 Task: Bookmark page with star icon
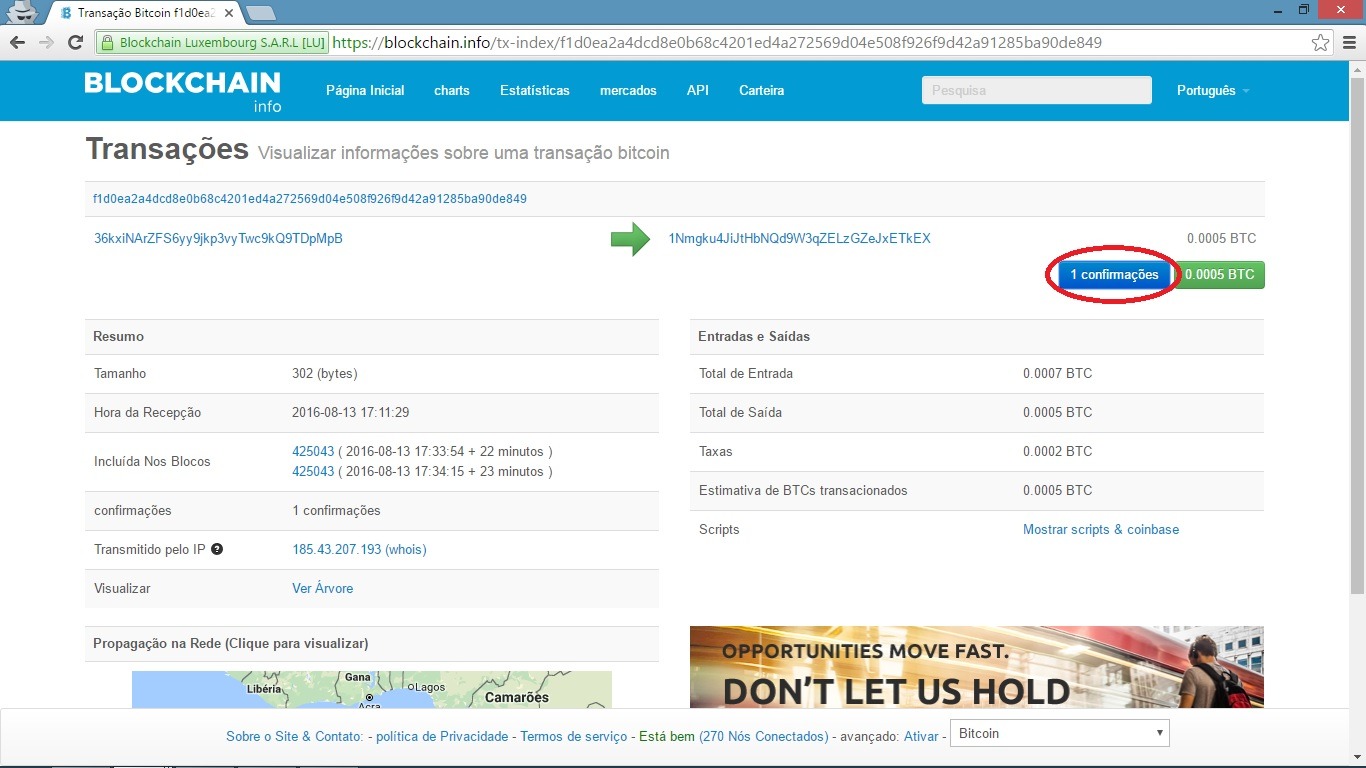tap(1320, 43)
